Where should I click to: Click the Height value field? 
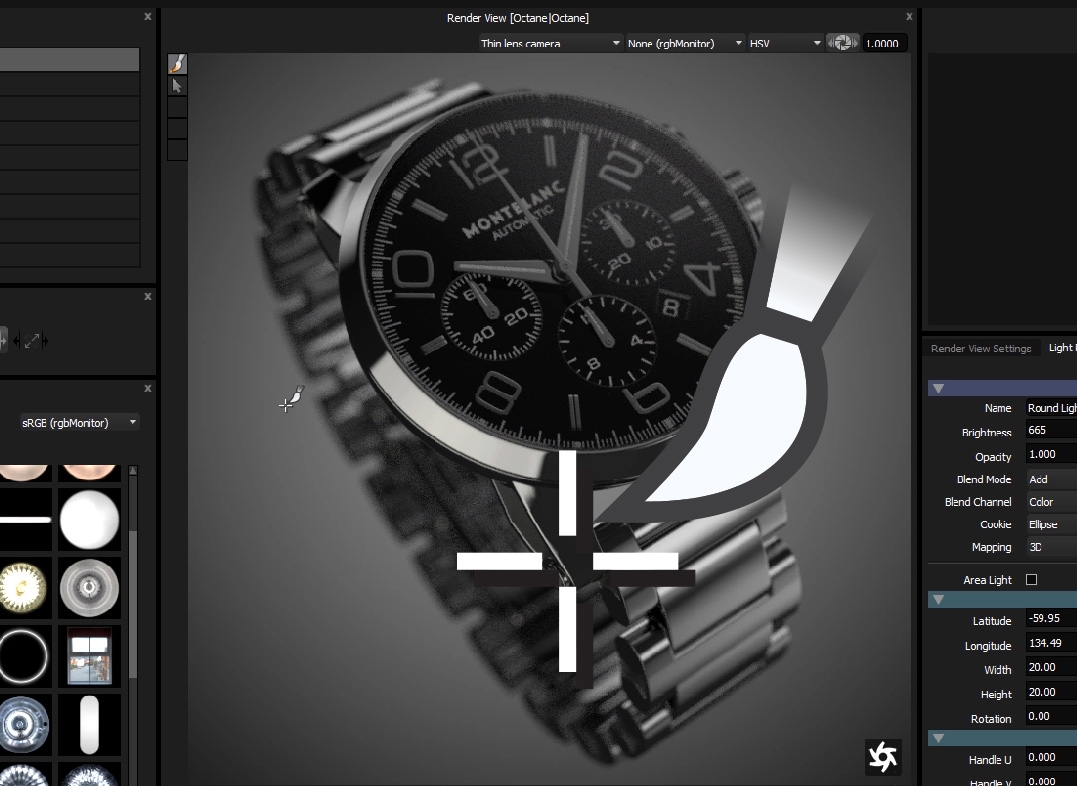coord(1052,692)
